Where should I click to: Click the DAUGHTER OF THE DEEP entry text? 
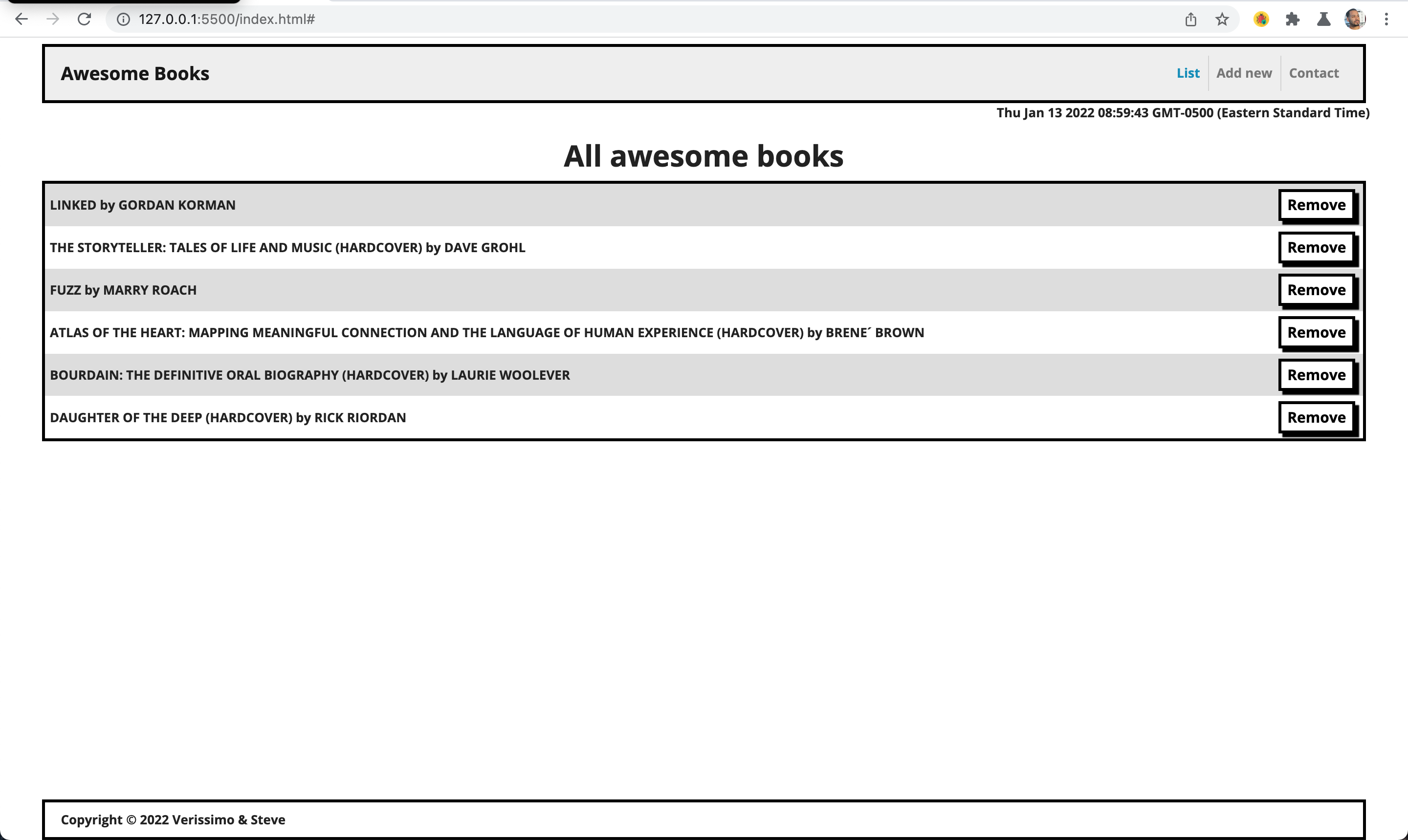pos(228,417)
